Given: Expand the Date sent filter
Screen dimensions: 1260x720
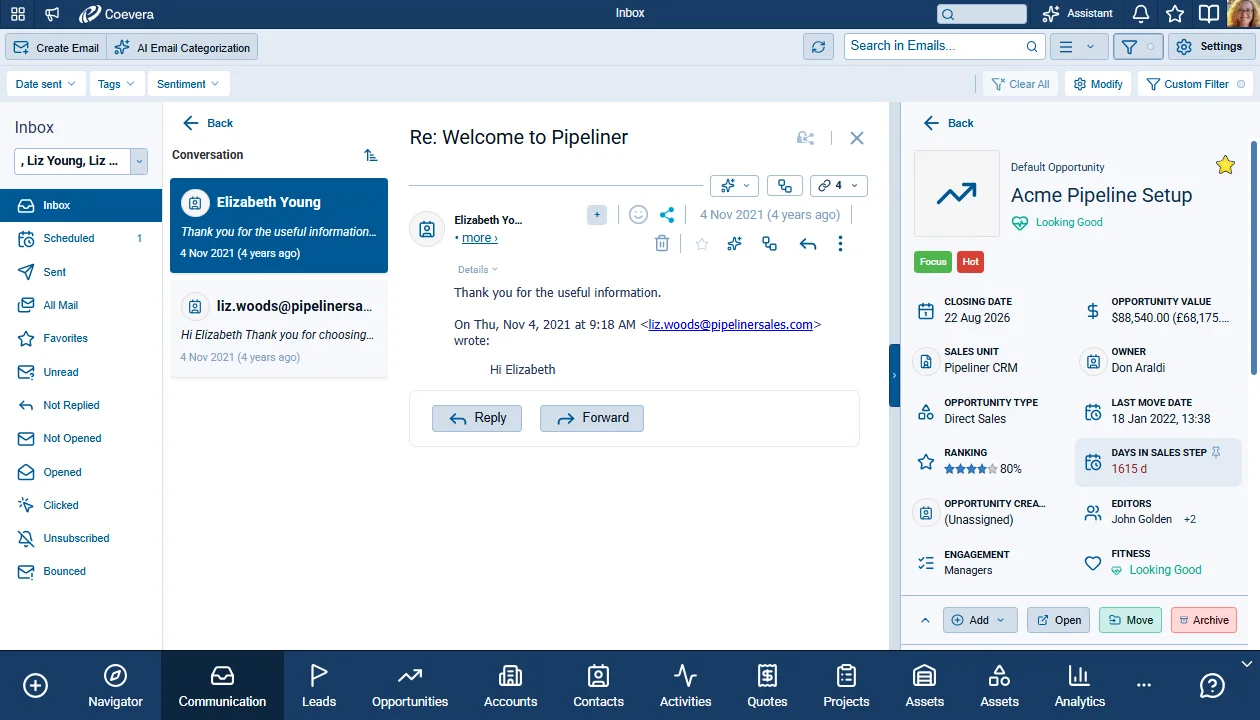Looking at the screenshot, I should coord(46,84).
